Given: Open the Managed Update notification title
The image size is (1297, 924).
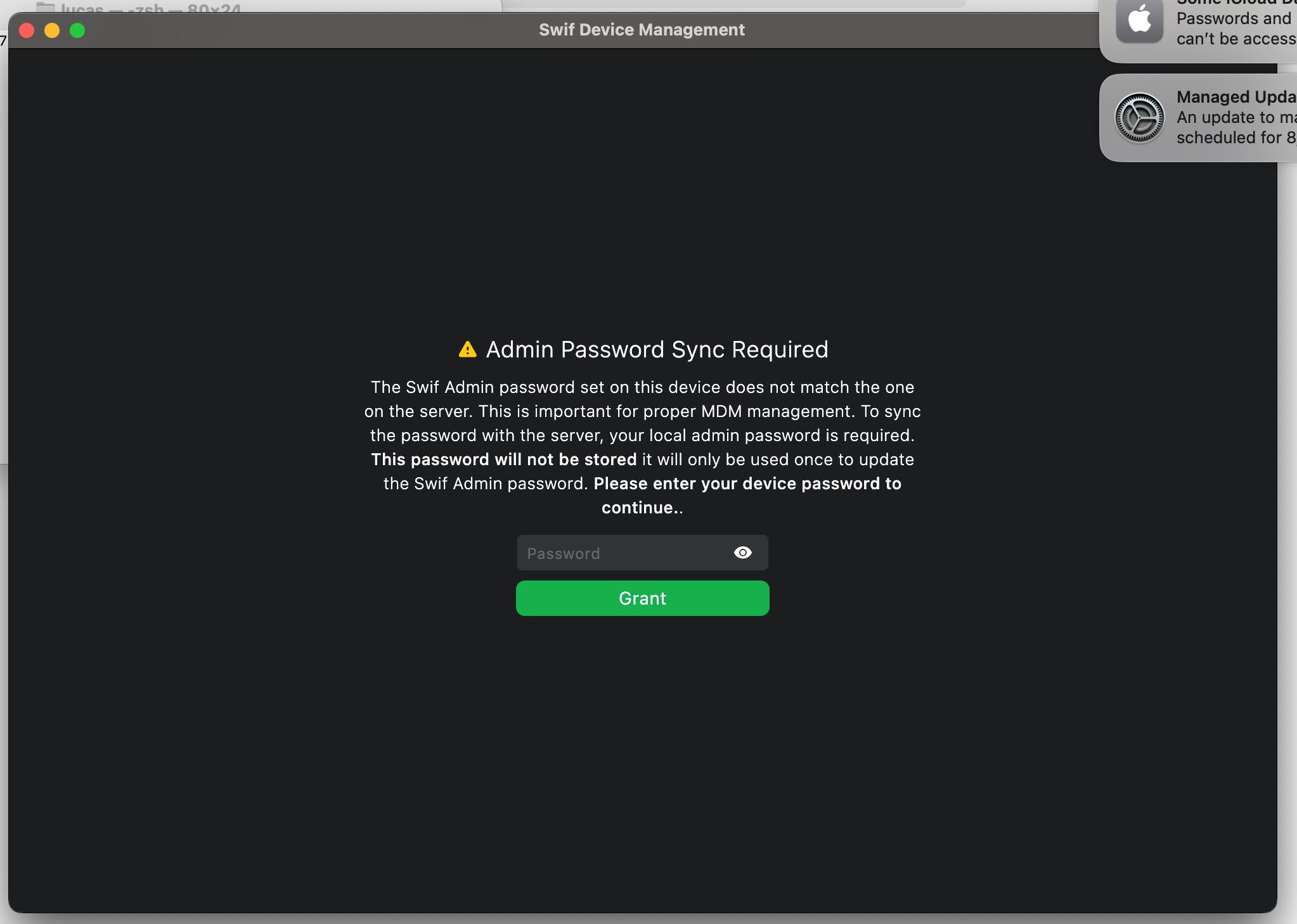Looking at the screenshot, I should (1235, 97).
